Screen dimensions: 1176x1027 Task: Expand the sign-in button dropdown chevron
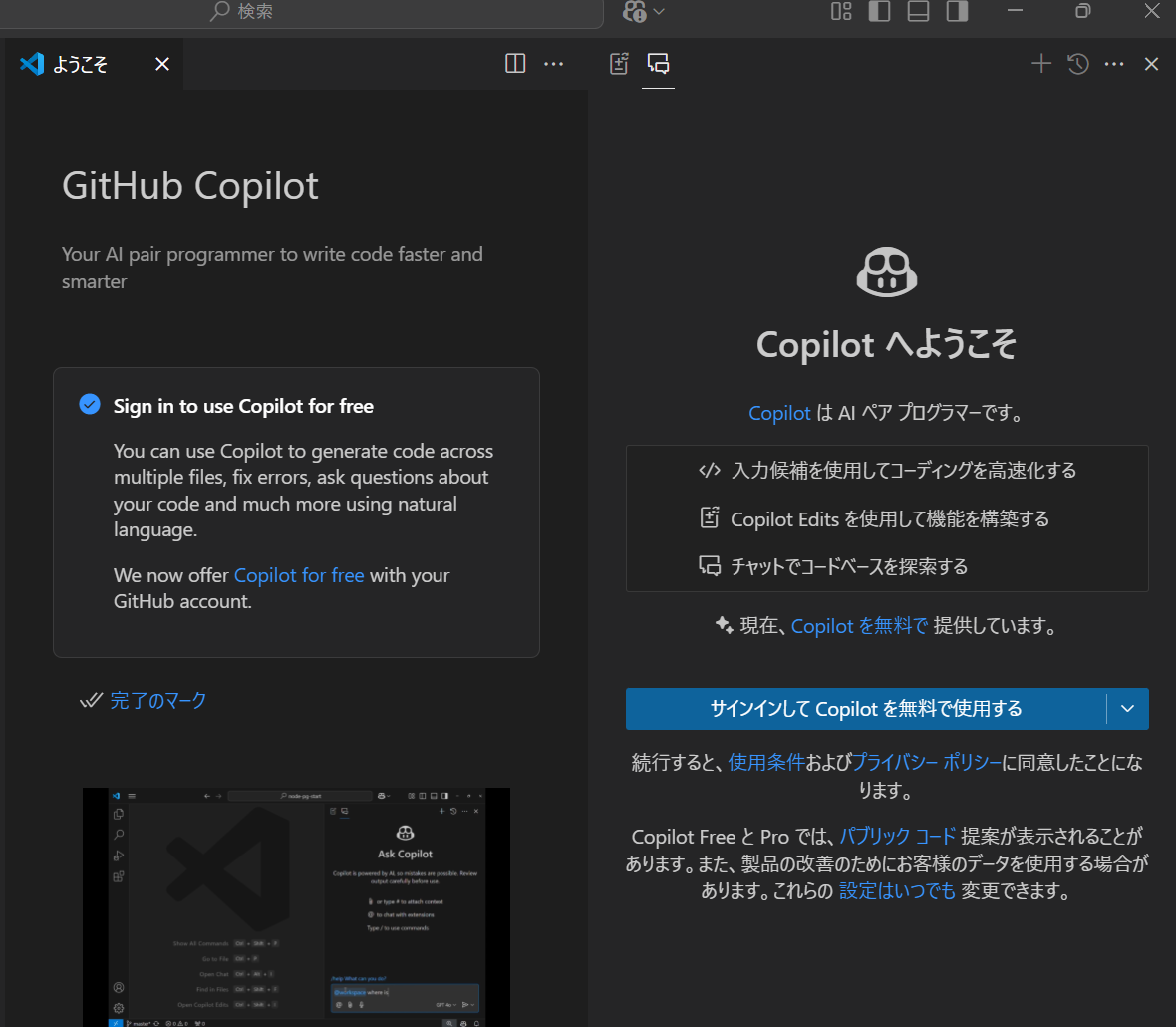click(x=1127, y=708)
